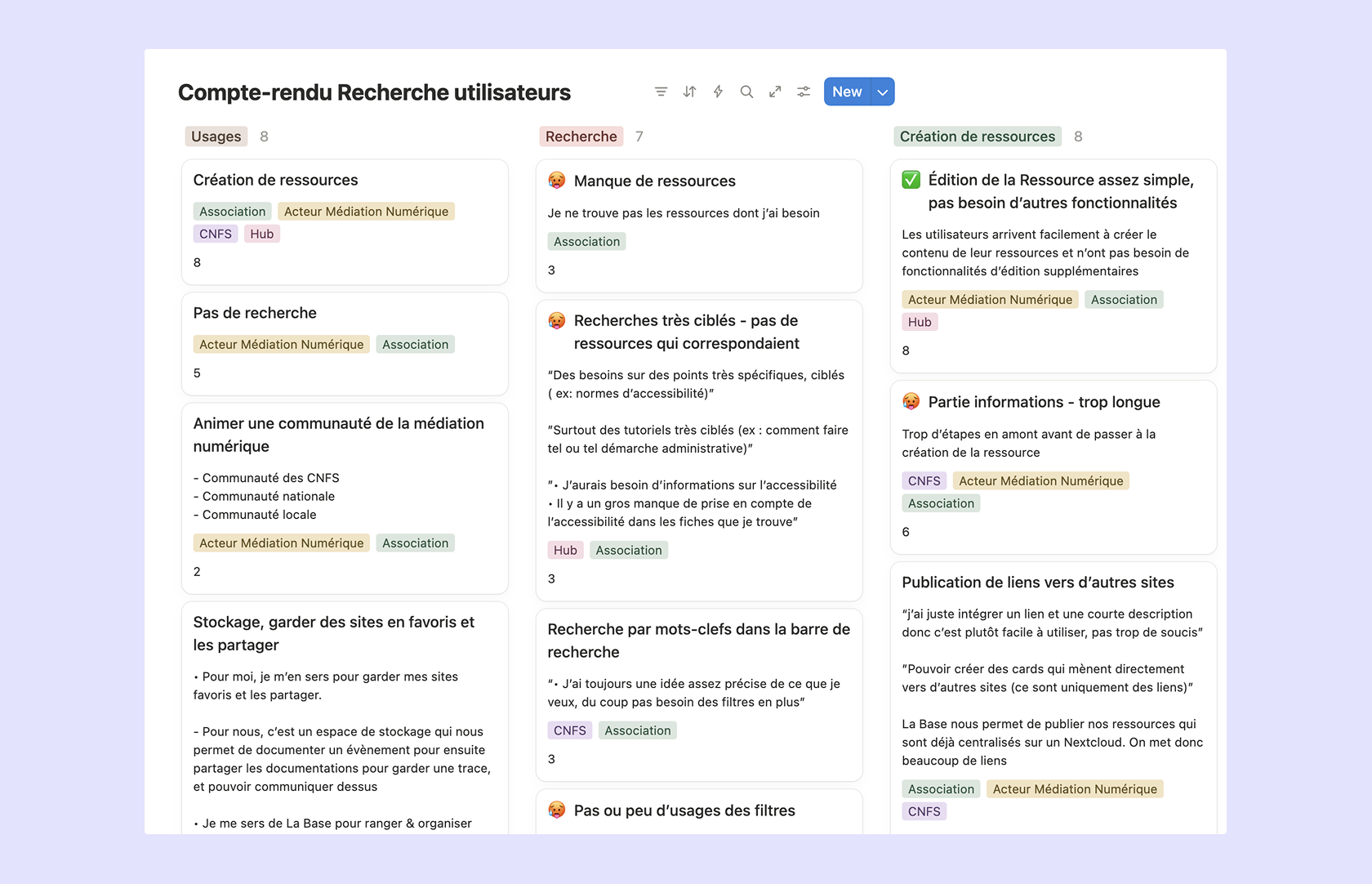Click the sort arrows icon
Viewport: 1372px width, 884px height.
pyautogui.click(x=689, y=92)
